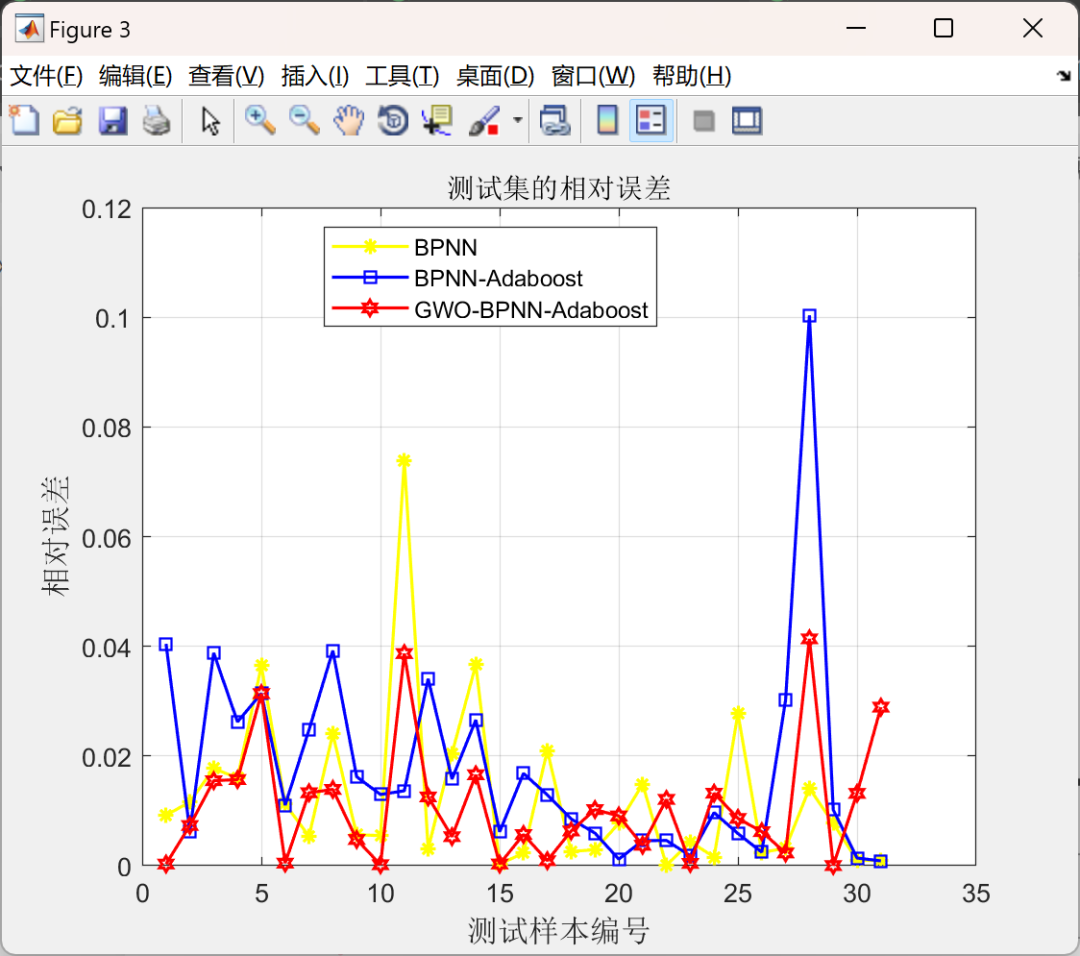
Task: Click the red star marker at sample 31
Action: click(x=881, y=707)
